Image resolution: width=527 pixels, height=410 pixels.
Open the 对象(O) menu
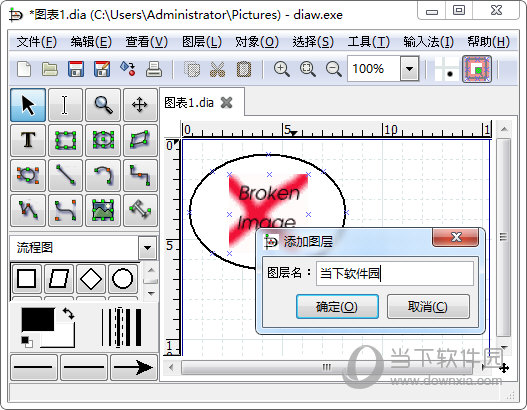(257, 42)
